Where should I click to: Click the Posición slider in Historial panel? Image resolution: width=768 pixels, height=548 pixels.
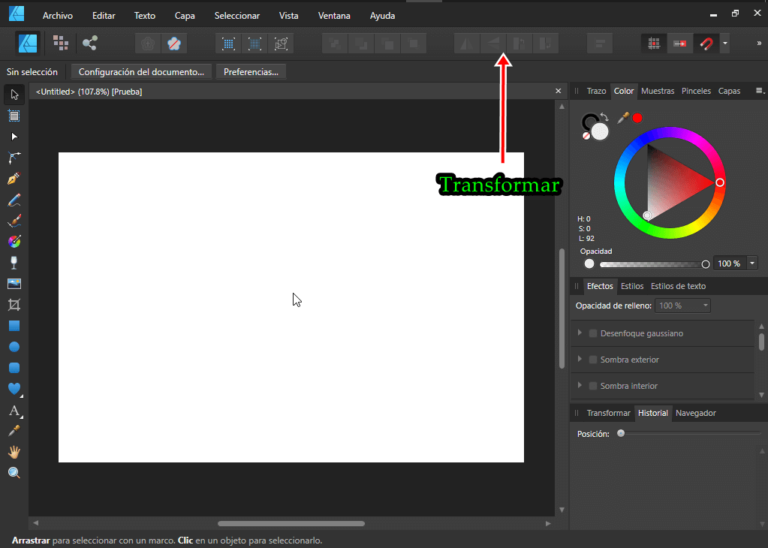click(622, 434)
